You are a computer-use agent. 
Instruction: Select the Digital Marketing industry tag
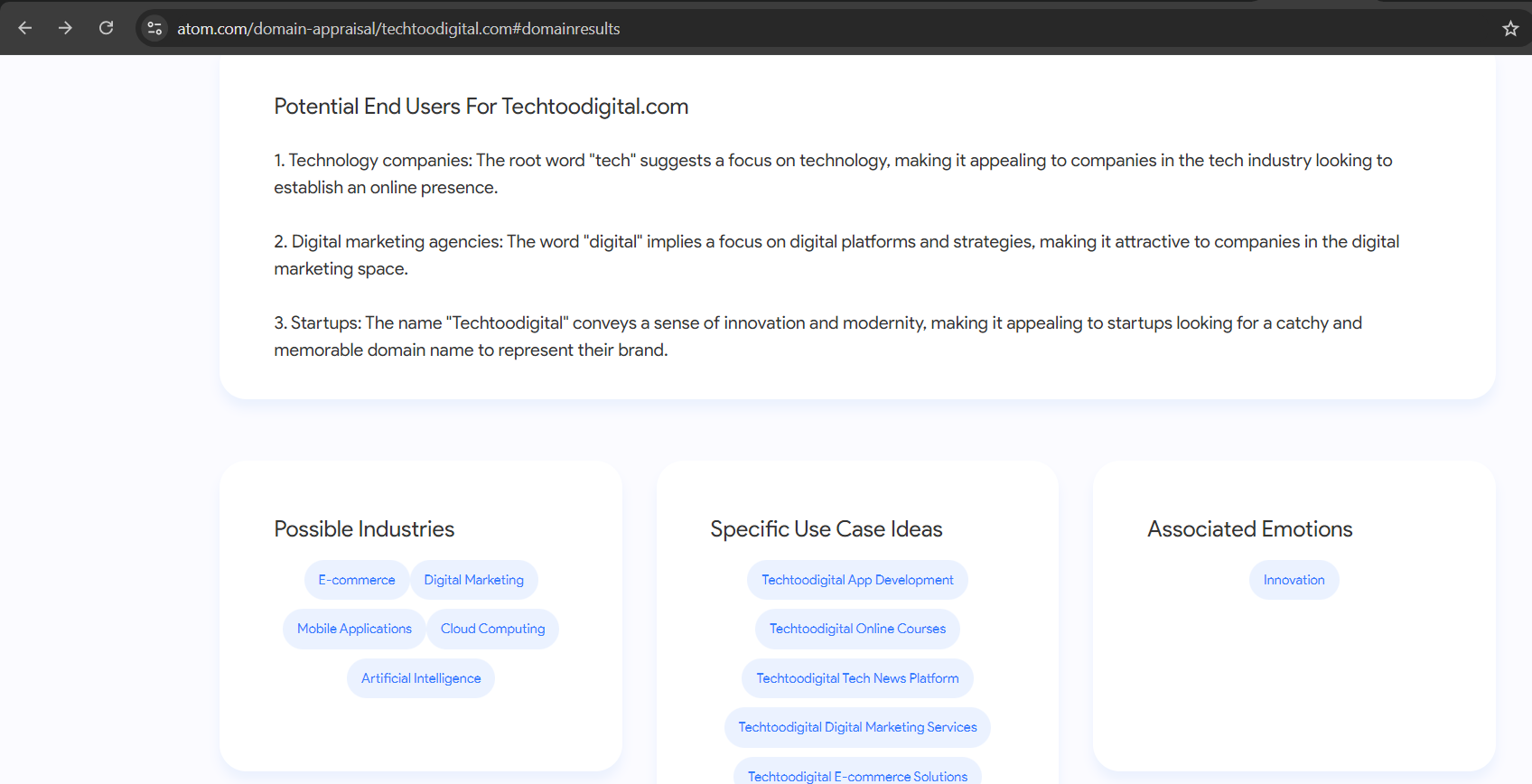(x=473, y=580)
